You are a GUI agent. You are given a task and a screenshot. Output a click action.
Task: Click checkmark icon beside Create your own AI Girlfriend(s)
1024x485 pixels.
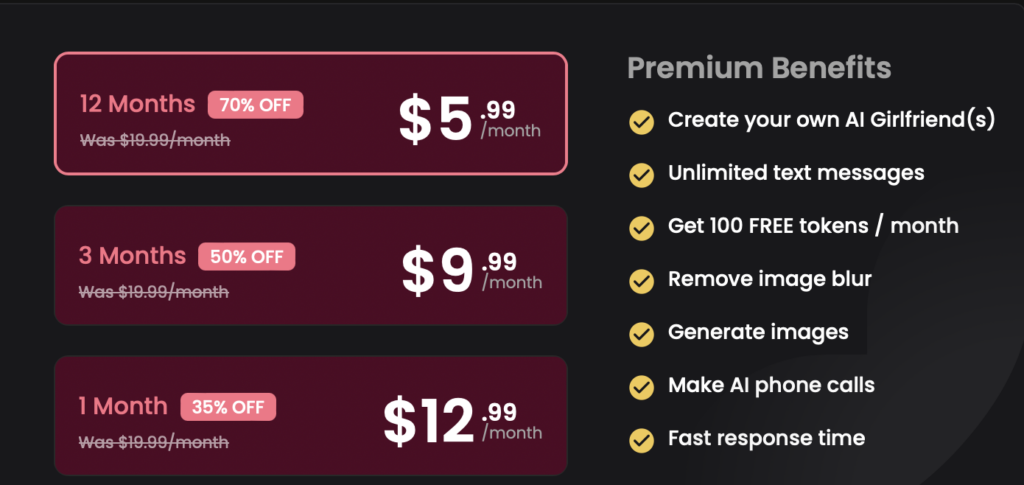coord(641,122)
